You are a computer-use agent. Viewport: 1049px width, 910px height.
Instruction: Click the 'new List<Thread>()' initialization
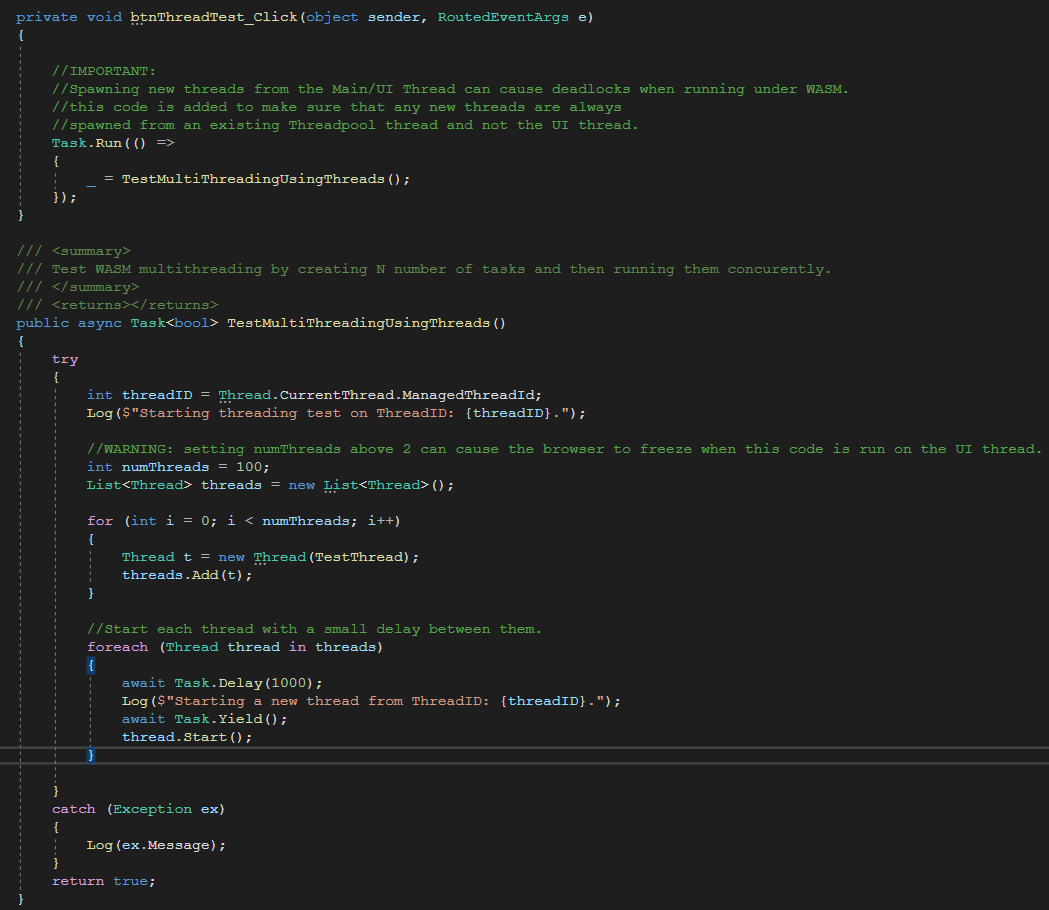pyautogui.click(x=371, y=485)
